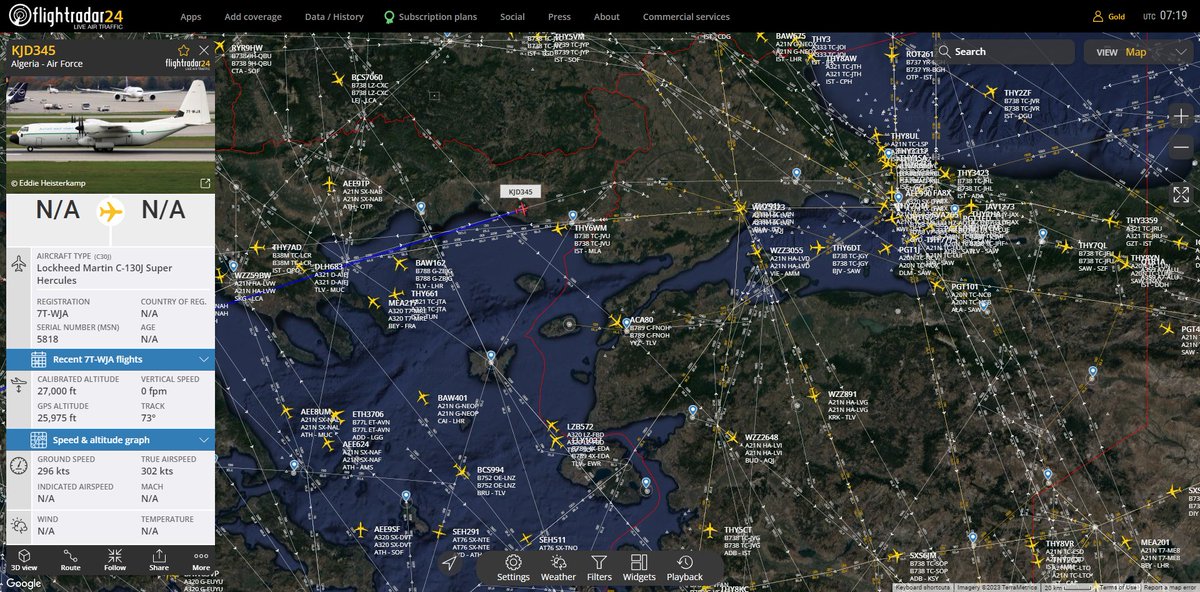Share this flight
The image size is (1200, 592).
tap(159, 559)
